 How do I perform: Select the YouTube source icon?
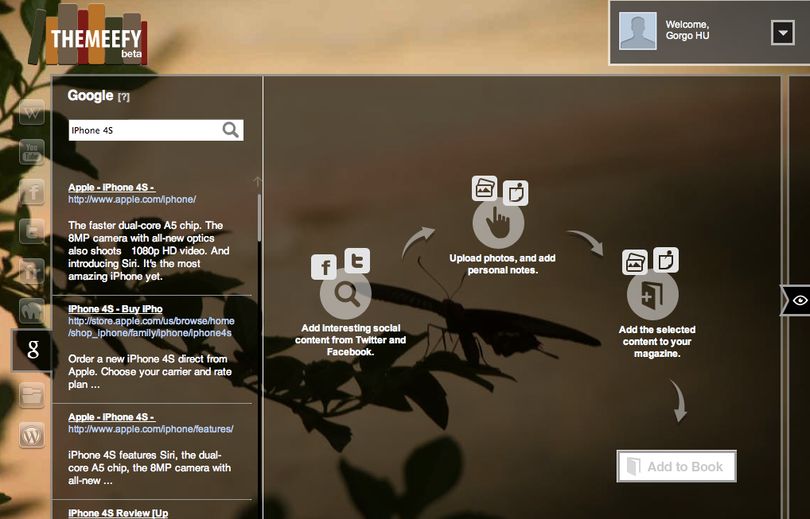pyautogui.click(x=32, y=152)
